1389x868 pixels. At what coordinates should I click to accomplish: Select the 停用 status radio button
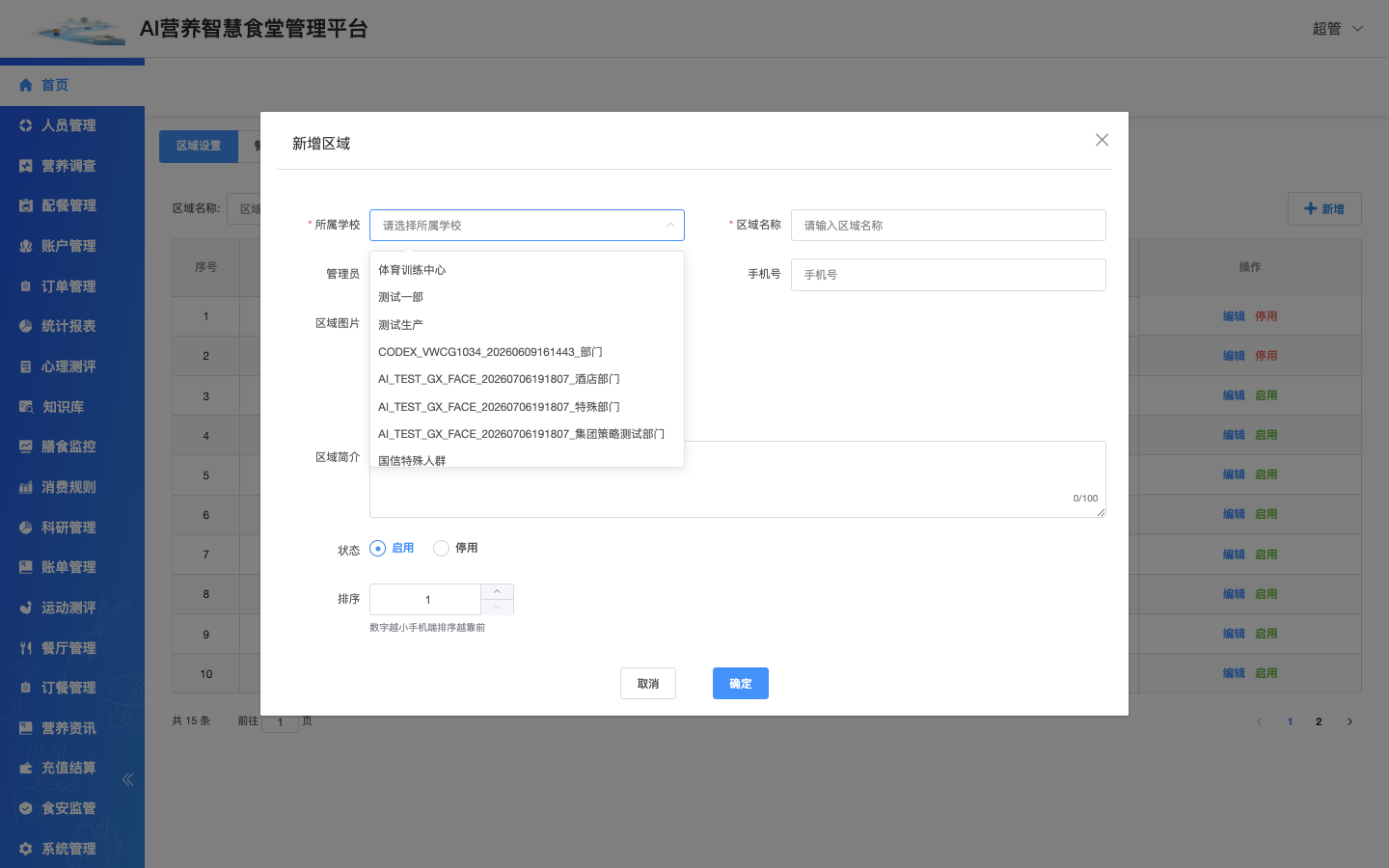441,548
